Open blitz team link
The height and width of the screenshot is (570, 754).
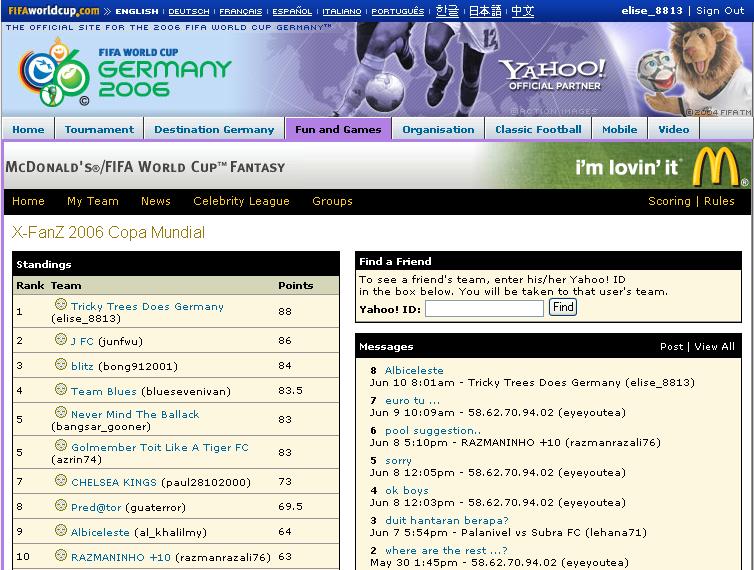82,366
